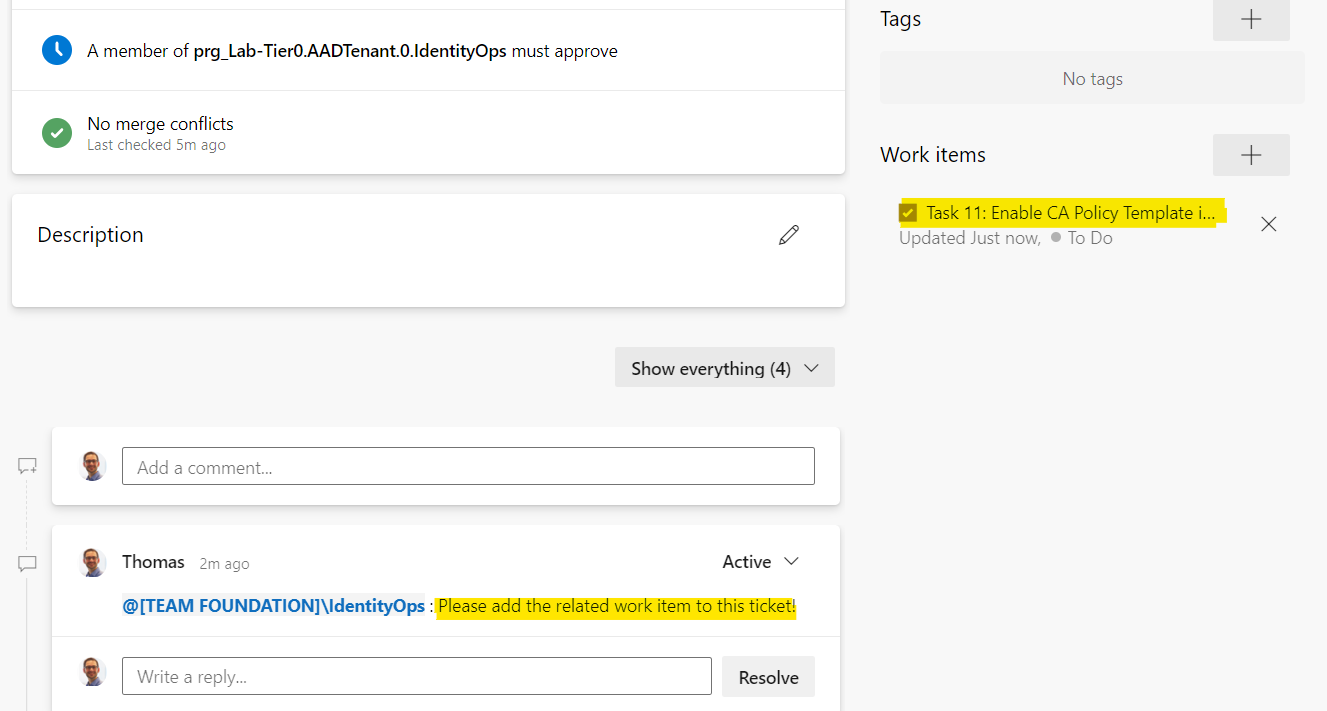Click the Task 11 checkbox icon

pos(908,213)
